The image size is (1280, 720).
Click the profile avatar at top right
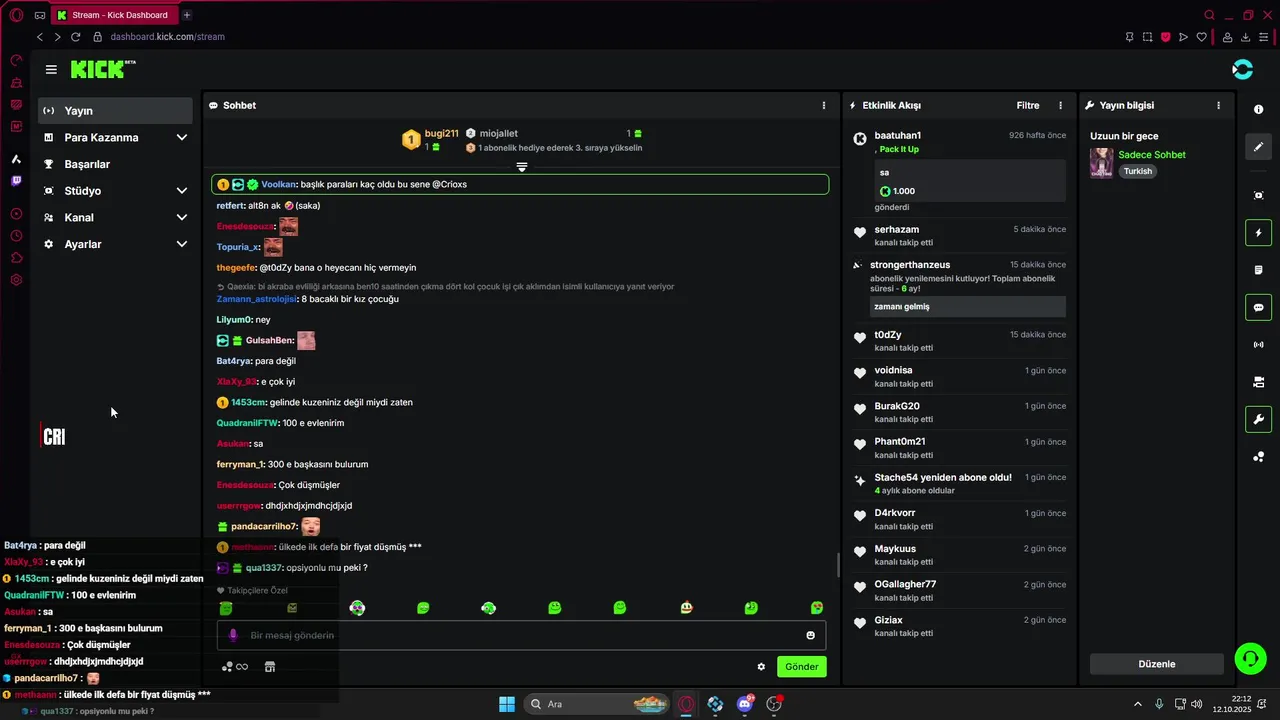[1242, 69]
